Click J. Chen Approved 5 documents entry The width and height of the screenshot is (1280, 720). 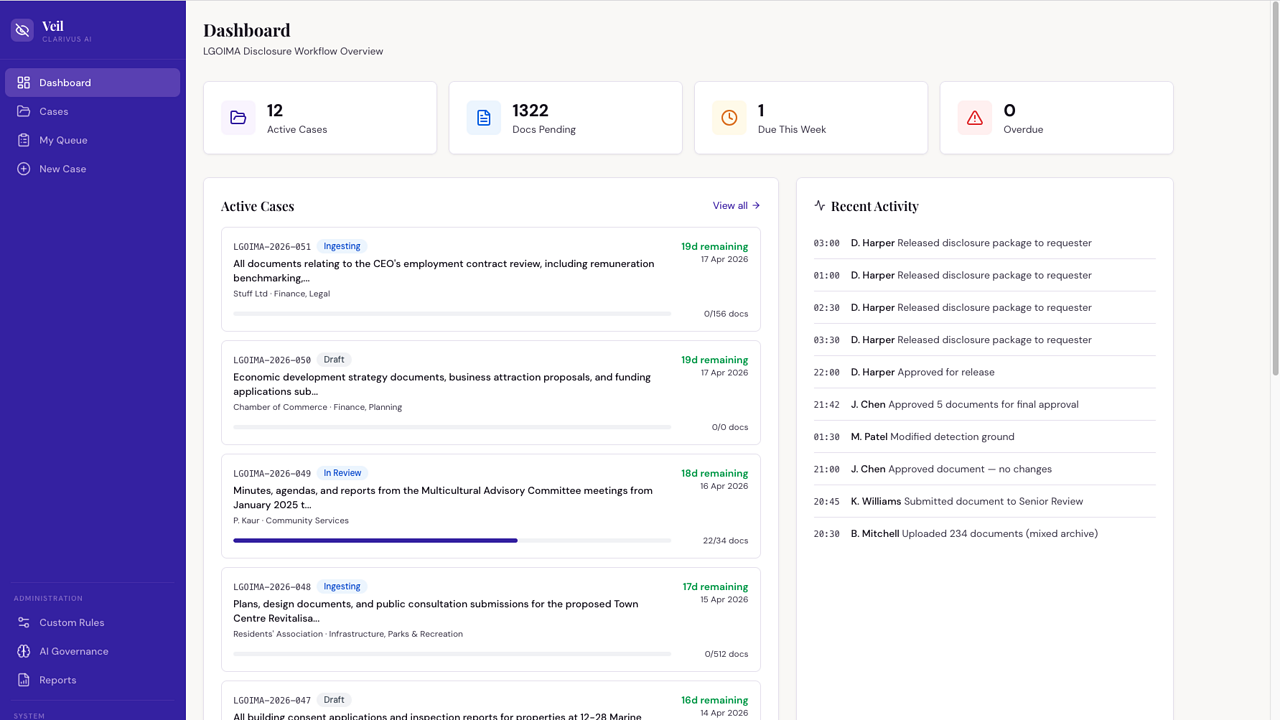coord(984,404)
